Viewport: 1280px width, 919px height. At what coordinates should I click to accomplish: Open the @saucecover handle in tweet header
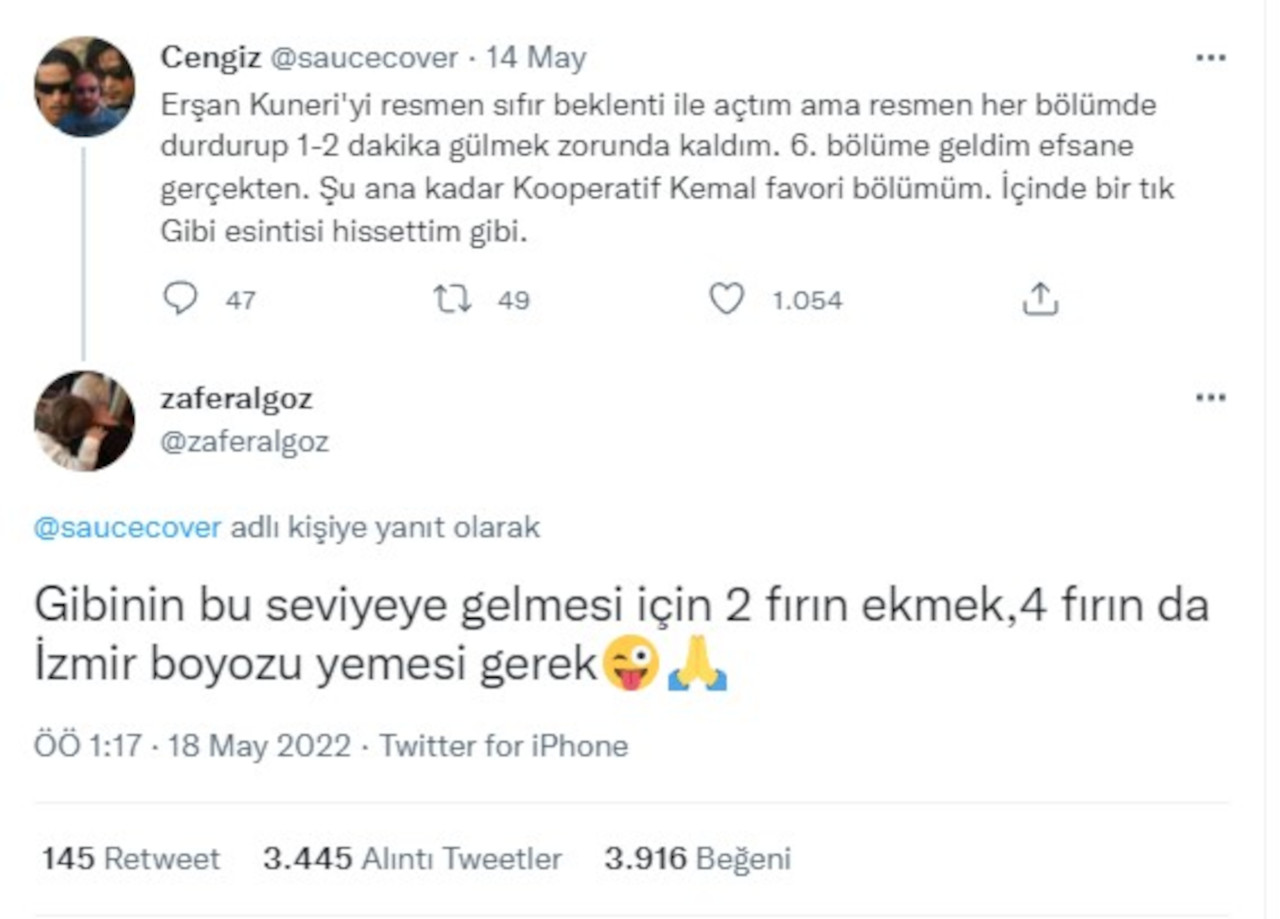point(365,58)
